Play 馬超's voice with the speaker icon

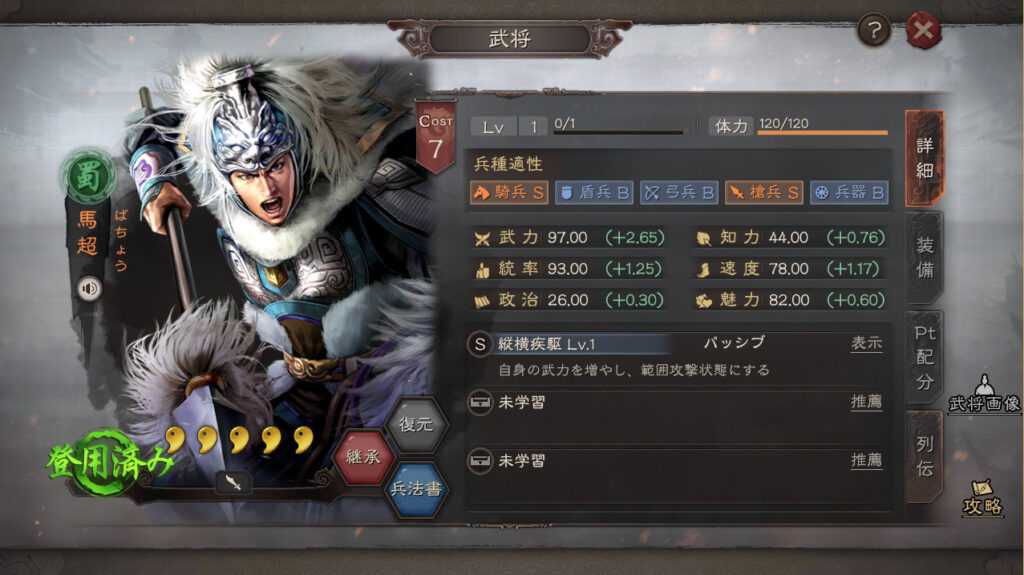tap(89, 288)
